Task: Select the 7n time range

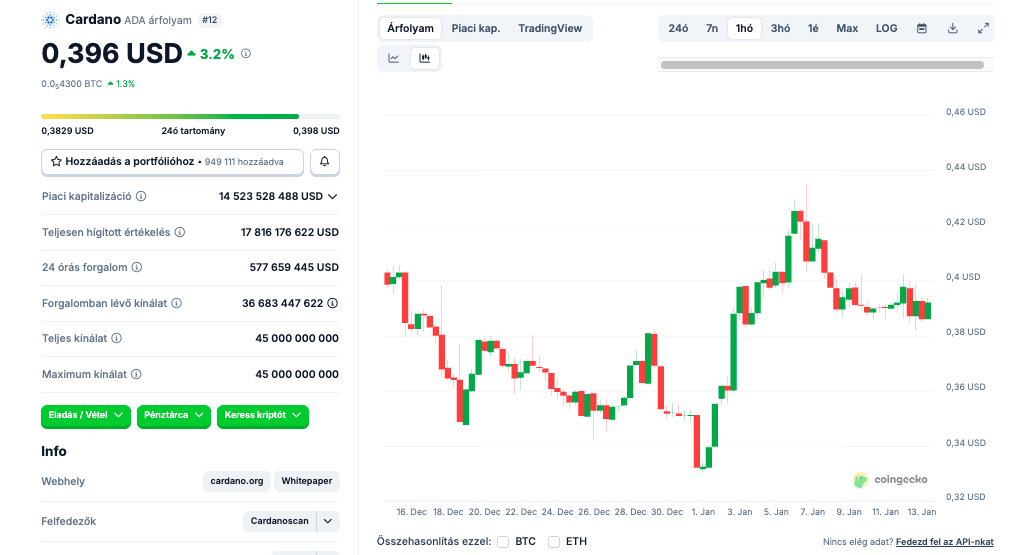Action: (712, 28)
